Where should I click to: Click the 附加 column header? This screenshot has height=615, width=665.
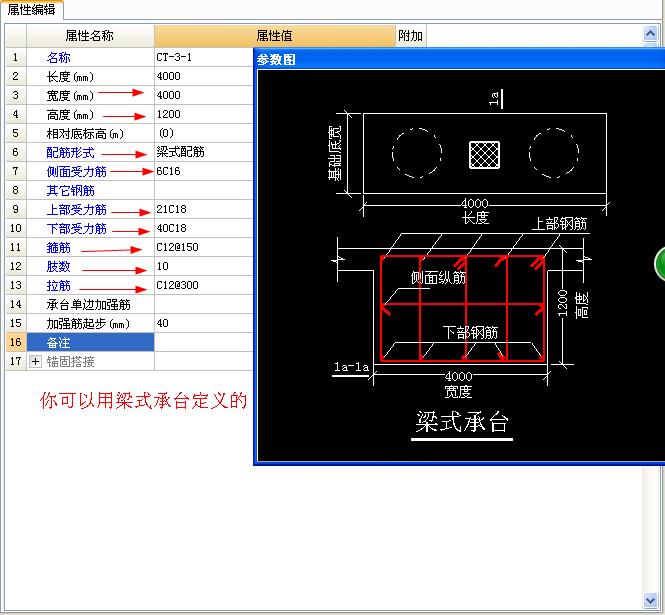click(x=411, y=36)
